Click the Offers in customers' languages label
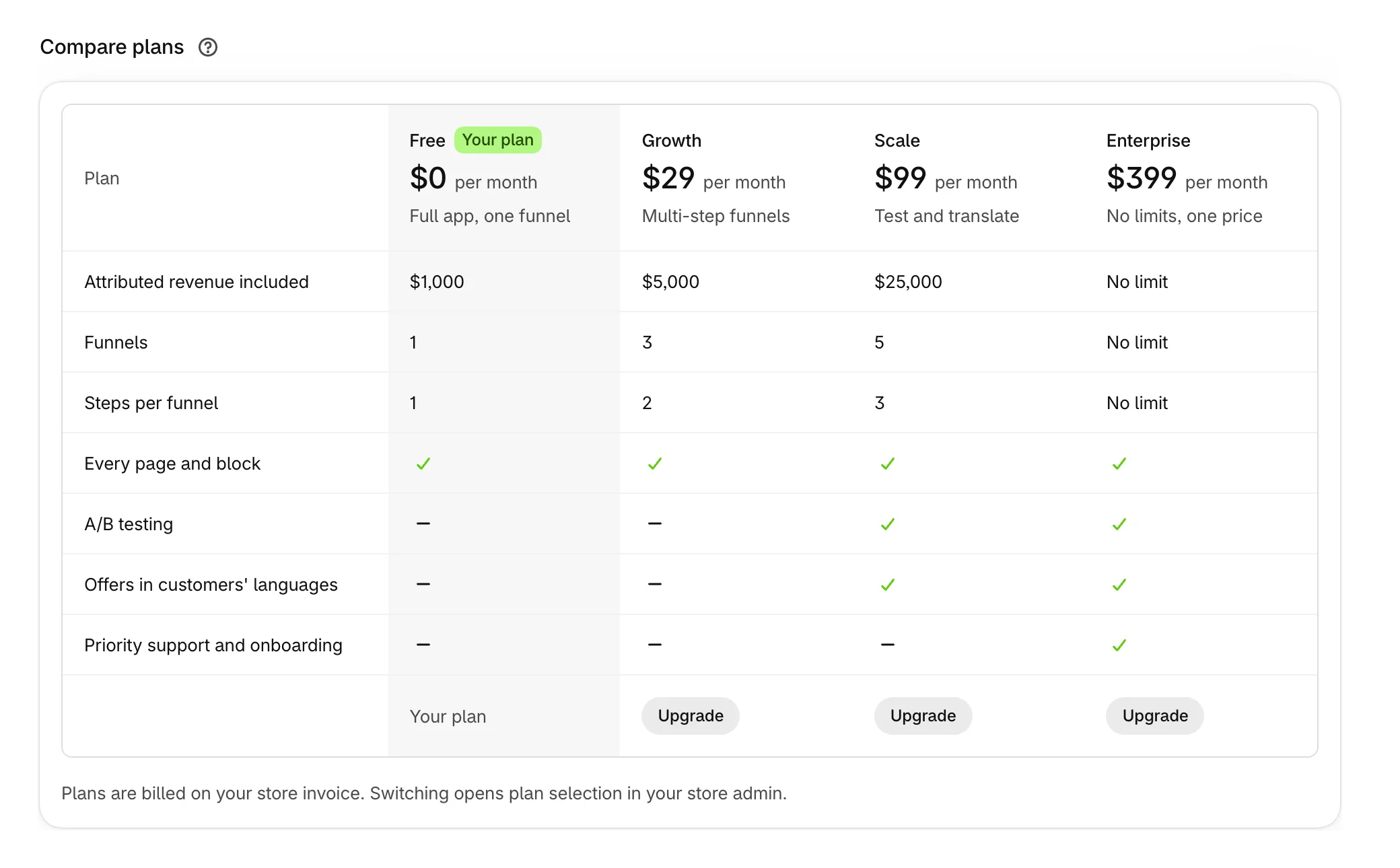The height and width of the screenshot is (868, 1400). pos(211,585)
